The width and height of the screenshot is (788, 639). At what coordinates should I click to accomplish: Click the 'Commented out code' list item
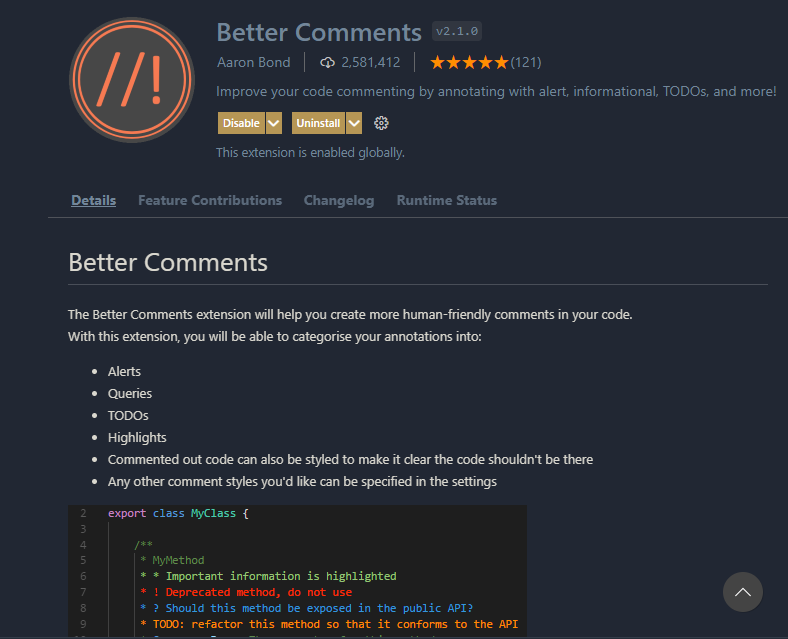[350, 460]
